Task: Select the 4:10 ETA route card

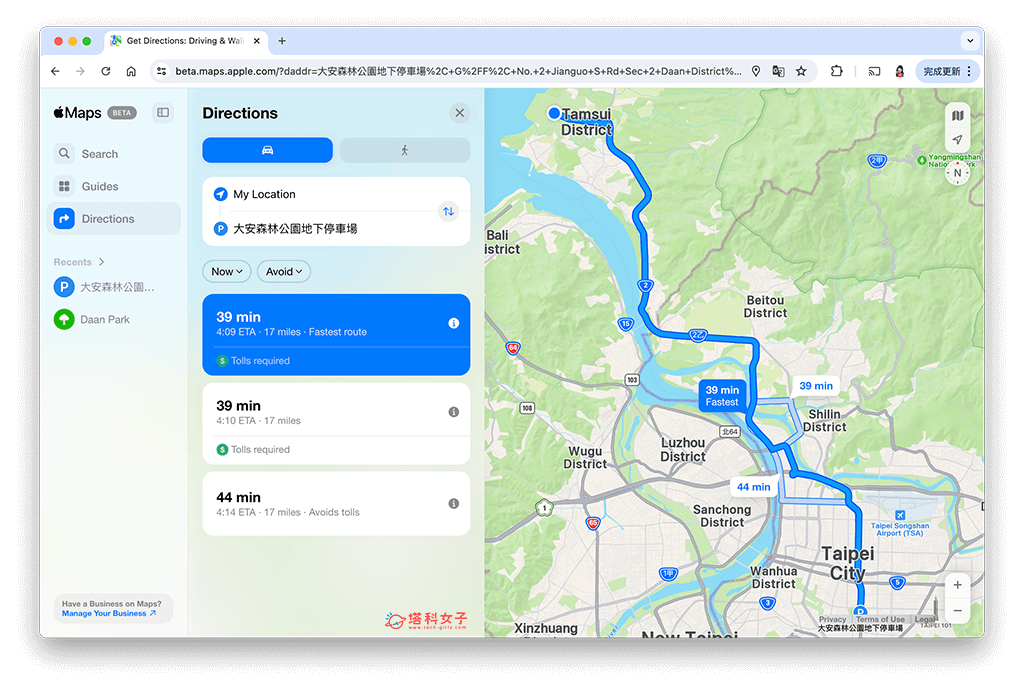Action: pyautogui.click(x=336, y=424)
